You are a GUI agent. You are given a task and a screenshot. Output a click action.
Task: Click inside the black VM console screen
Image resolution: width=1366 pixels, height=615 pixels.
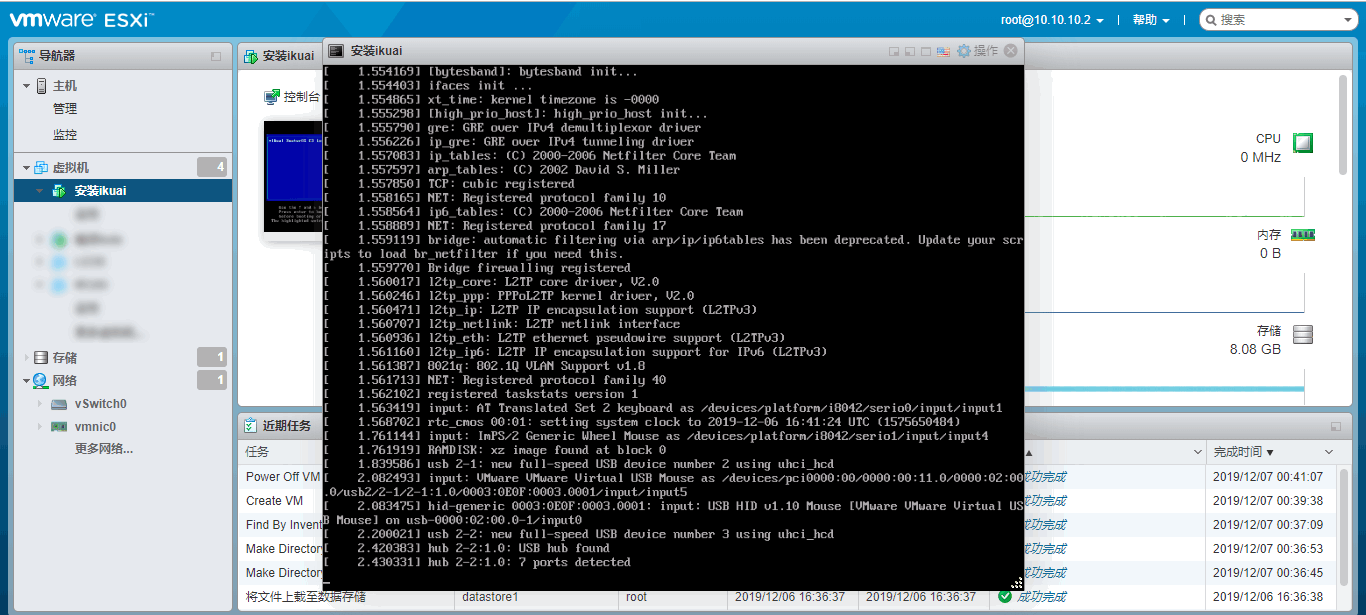[x=674, y=328]
